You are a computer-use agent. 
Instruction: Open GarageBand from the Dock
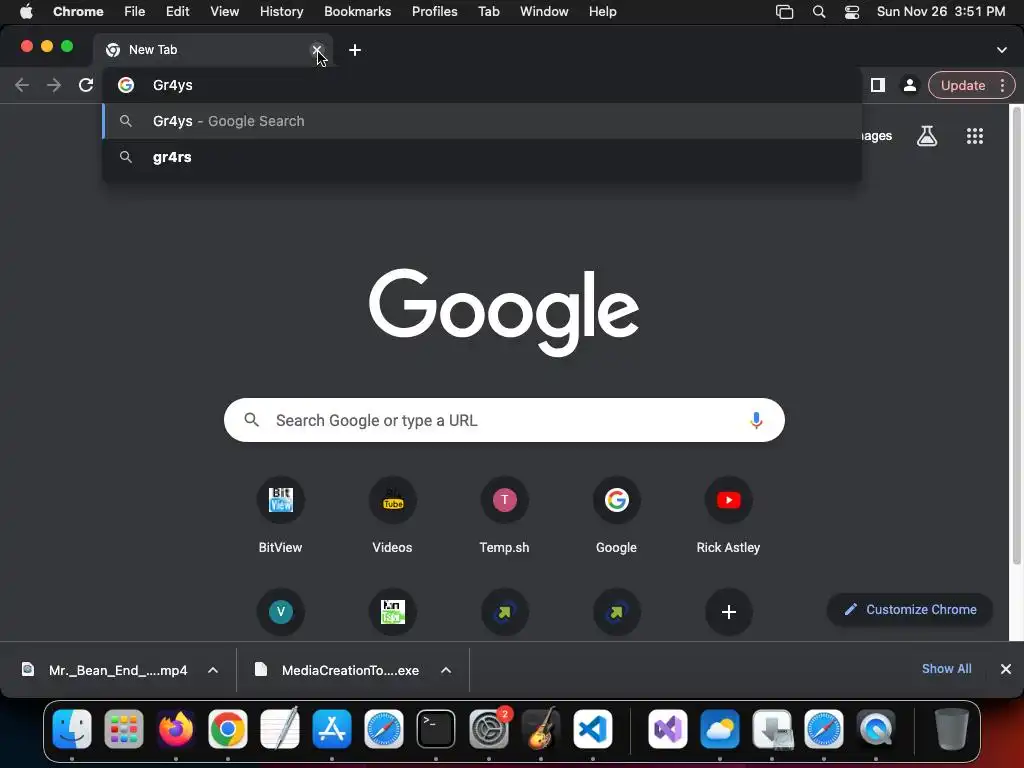[x=541, y=729]
